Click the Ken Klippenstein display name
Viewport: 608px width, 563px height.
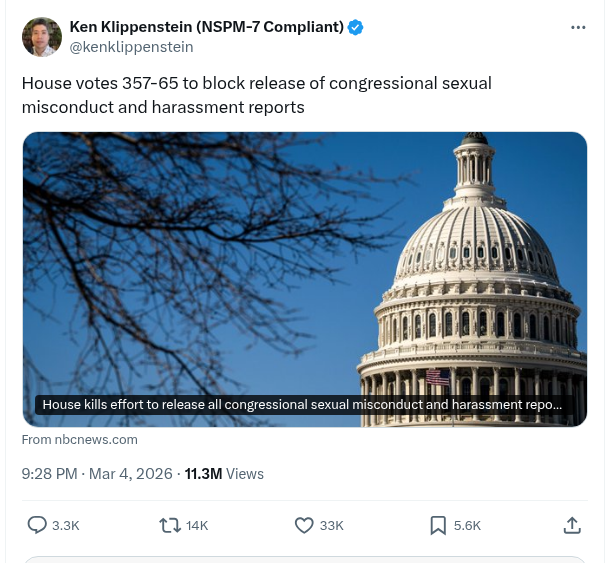coord(207,27)
